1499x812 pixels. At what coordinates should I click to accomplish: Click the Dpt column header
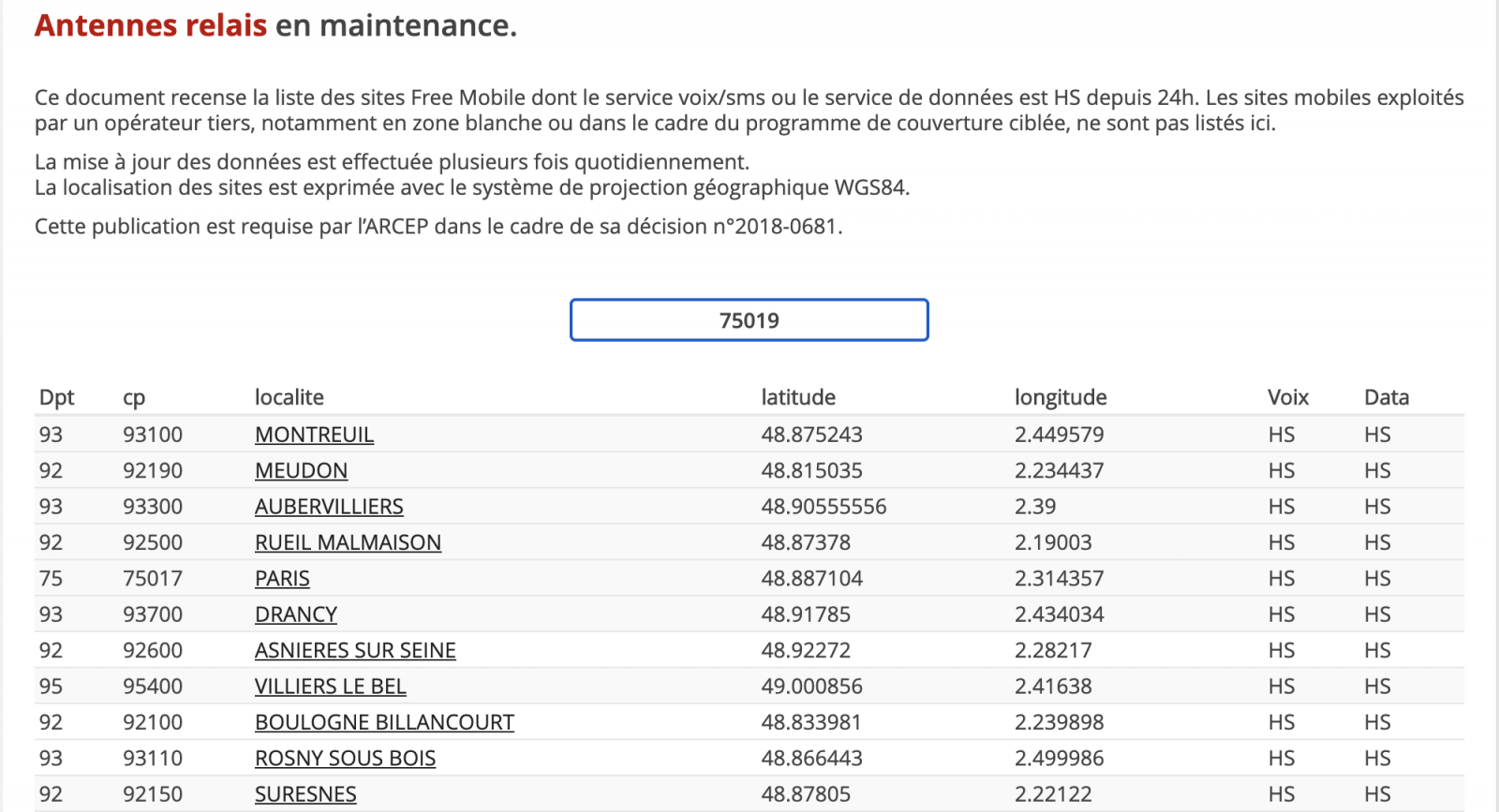[56, 397]
